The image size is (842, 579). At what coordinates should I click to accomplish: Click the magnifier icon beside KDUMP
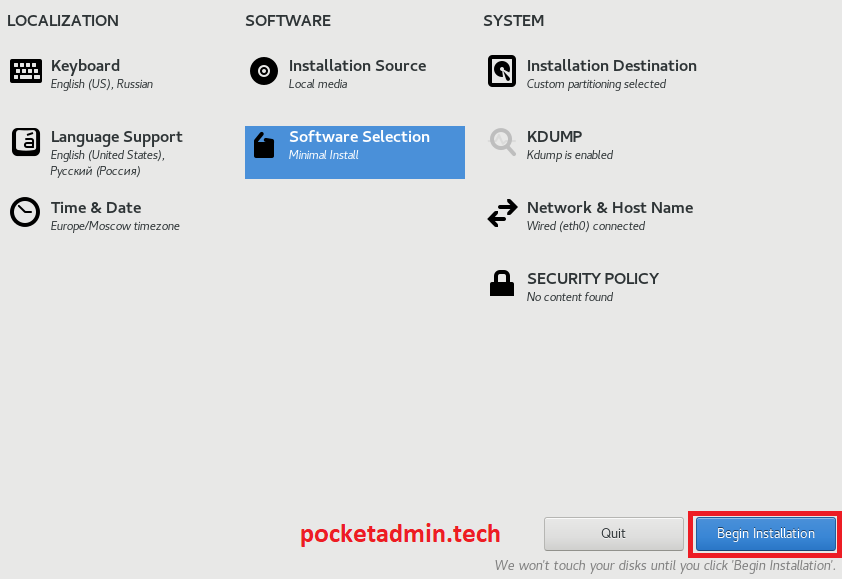pos(502,142)
